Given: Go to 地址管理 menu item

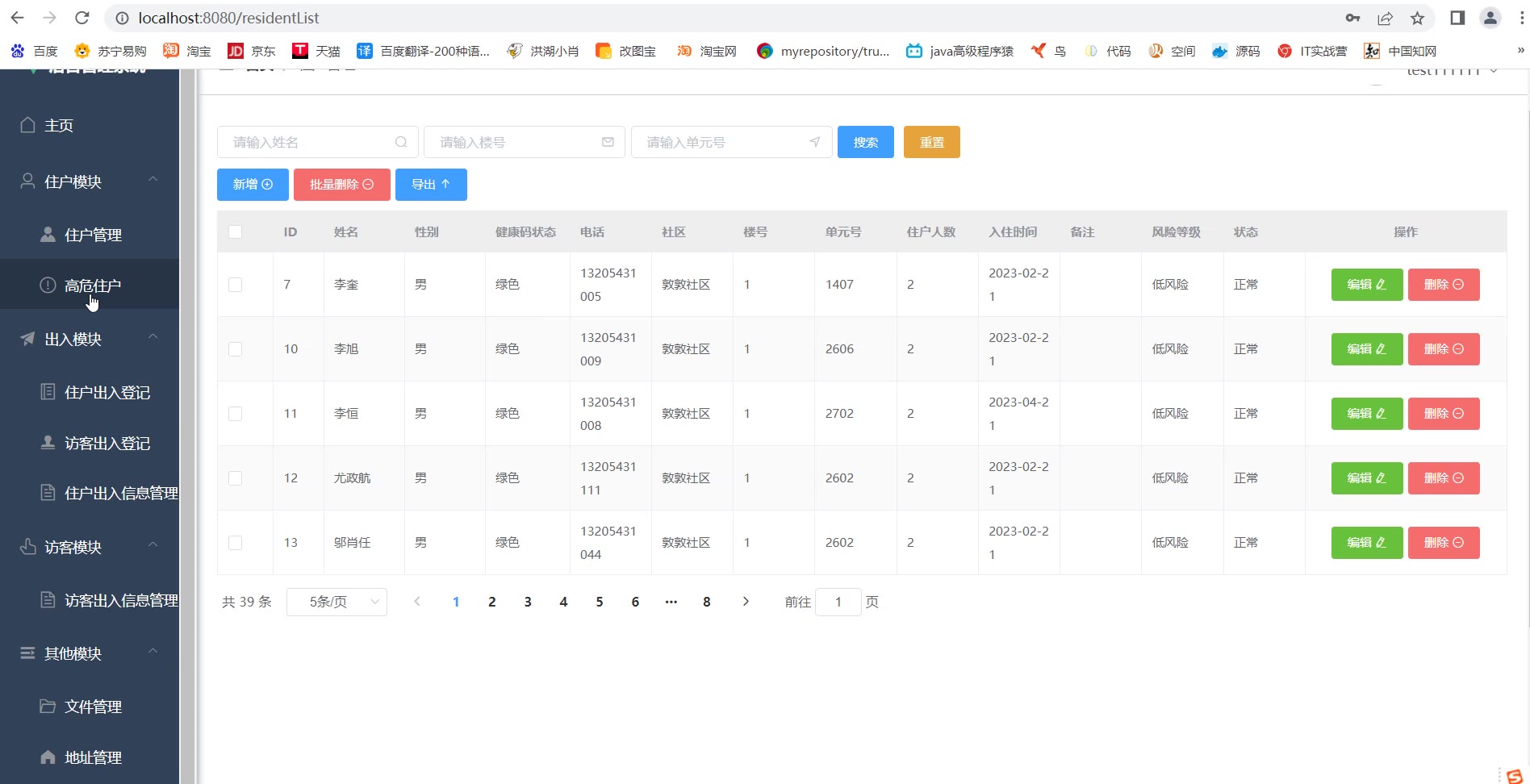Looking at the screenshot, I should 93,757.
